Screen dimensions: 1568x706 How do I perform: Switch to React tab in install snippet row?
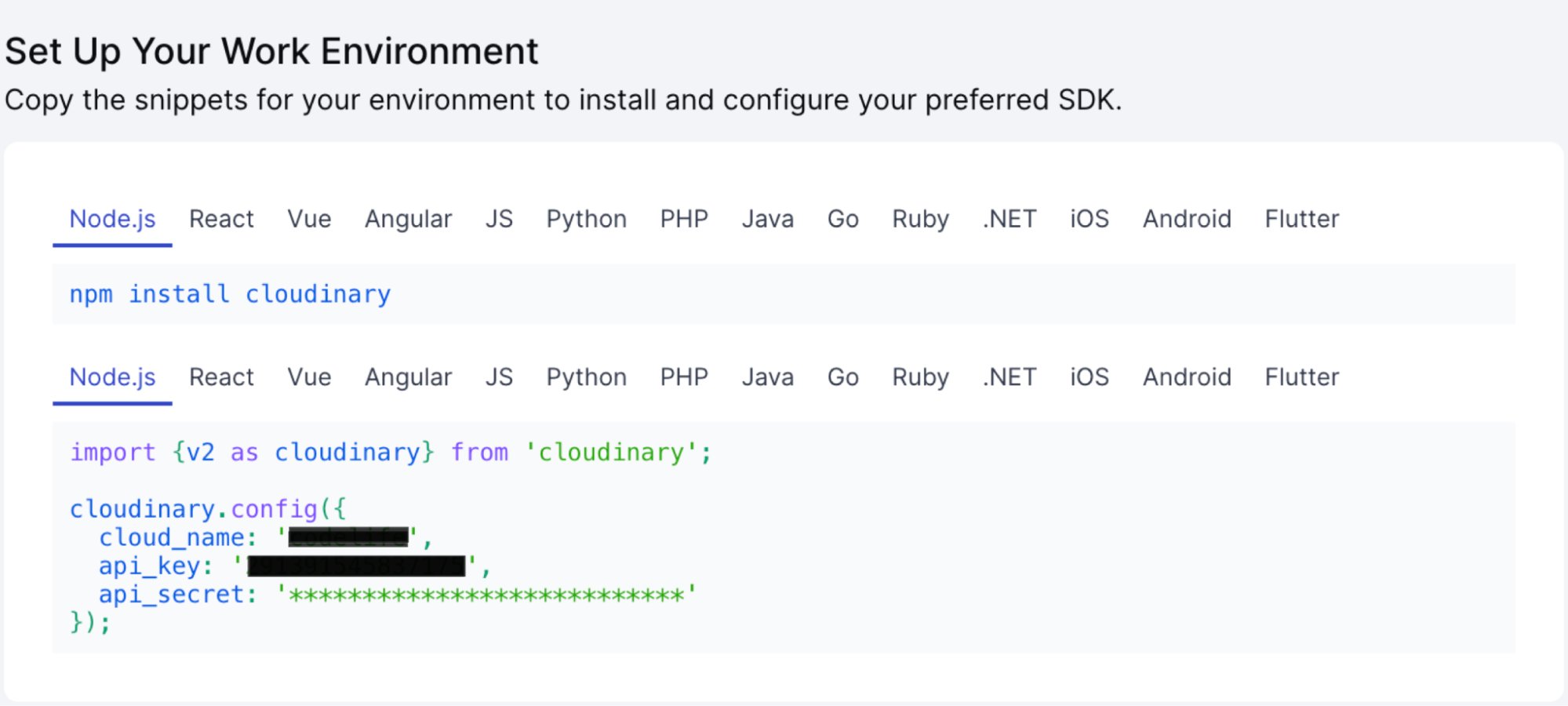pyautogui.click(x=221, y=219)
